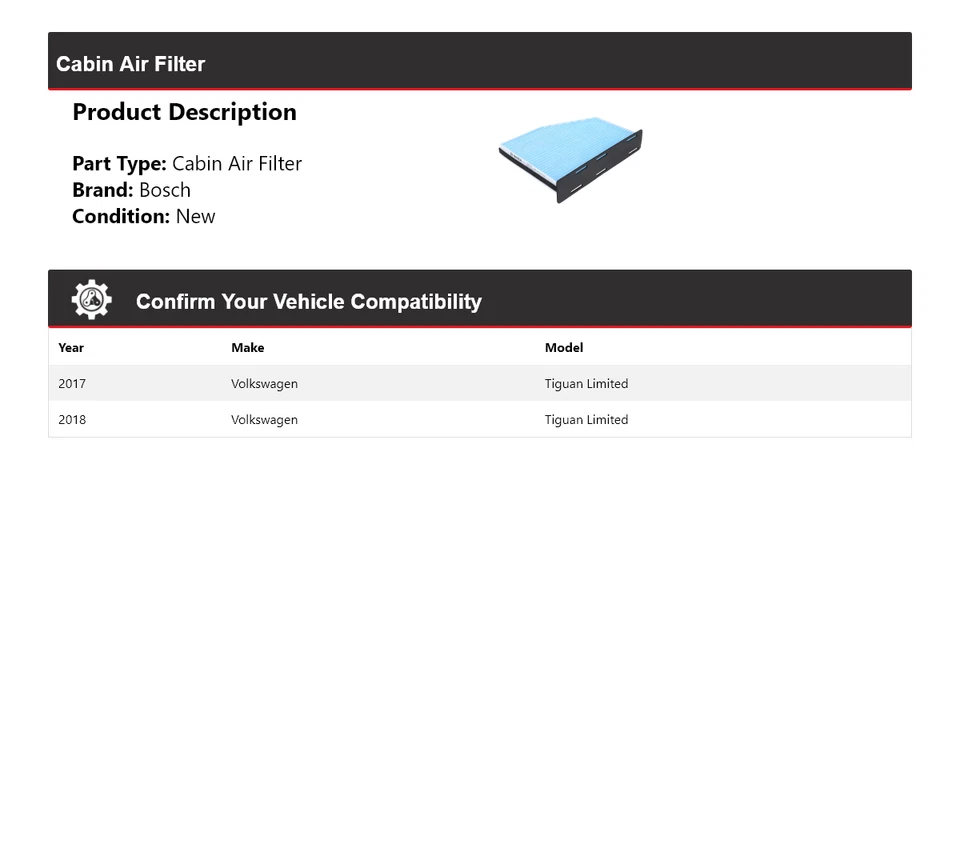
Task: Click the Cabin Air Filter part type value
Action: tap(237, 163)
